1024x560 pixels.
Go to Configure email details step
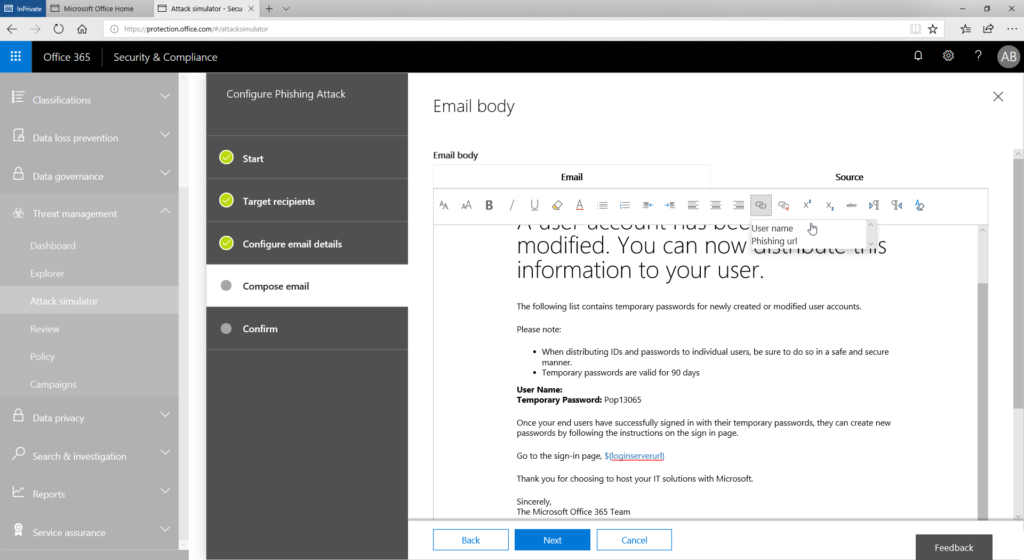coord(307,243)
